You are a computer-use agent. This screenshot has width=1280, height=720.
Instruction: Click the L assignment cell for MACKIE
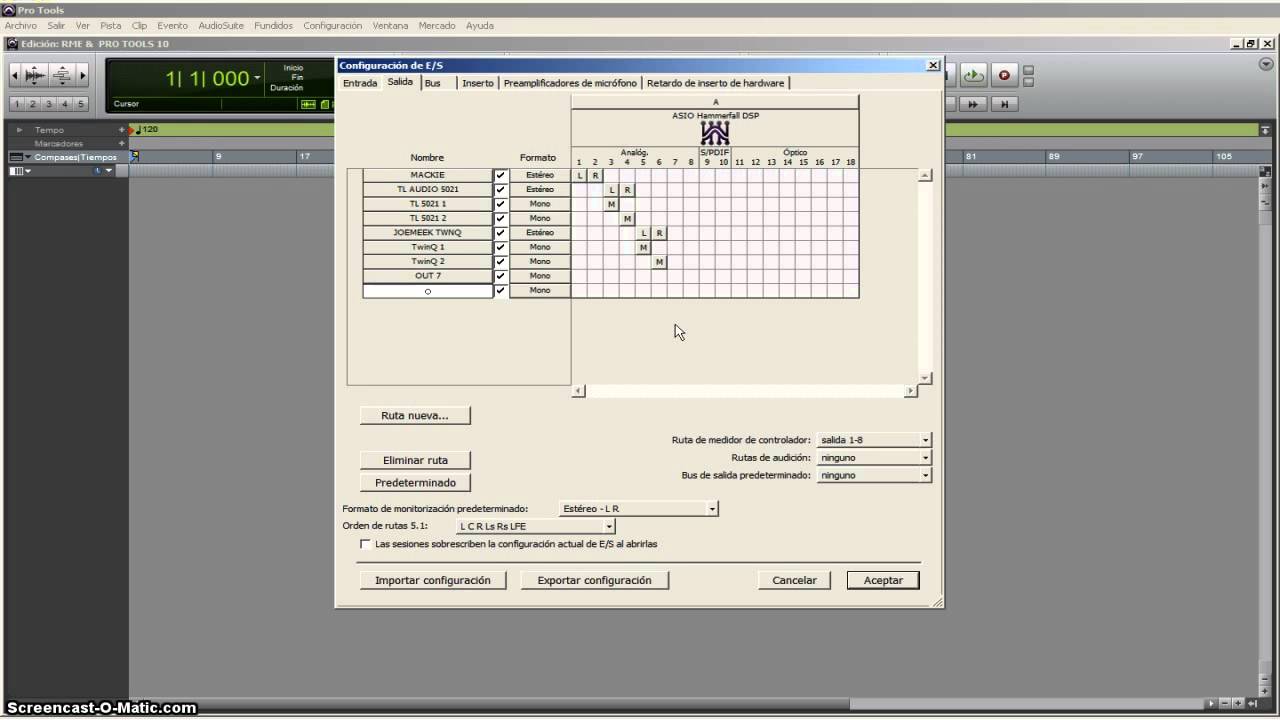[580, 175]
